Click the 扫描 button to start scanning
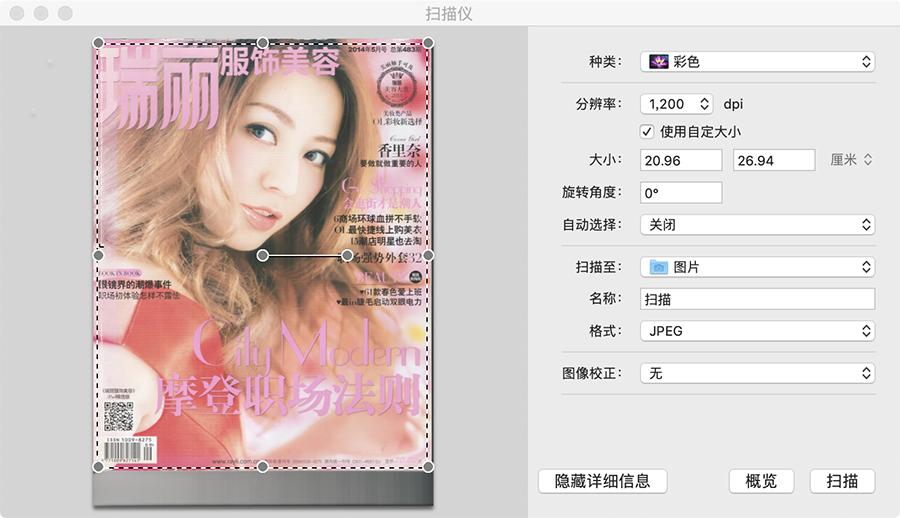Image resolution: width=900 pixels, height=518 pixels. [842, 481]
